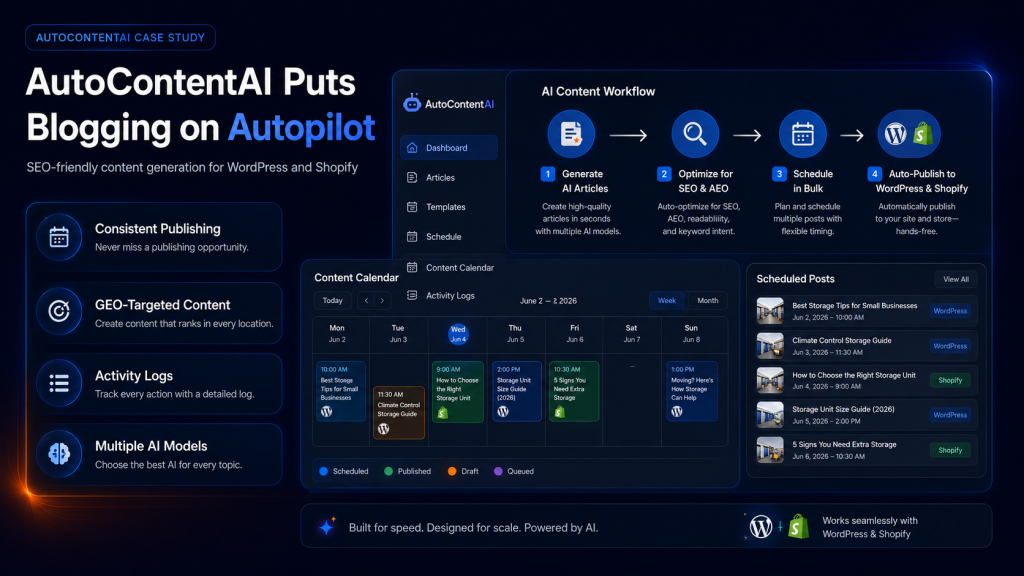1024x576 pixels.
Task: Click the AutoContentAI robot logo icon
Action: (411, 103)
